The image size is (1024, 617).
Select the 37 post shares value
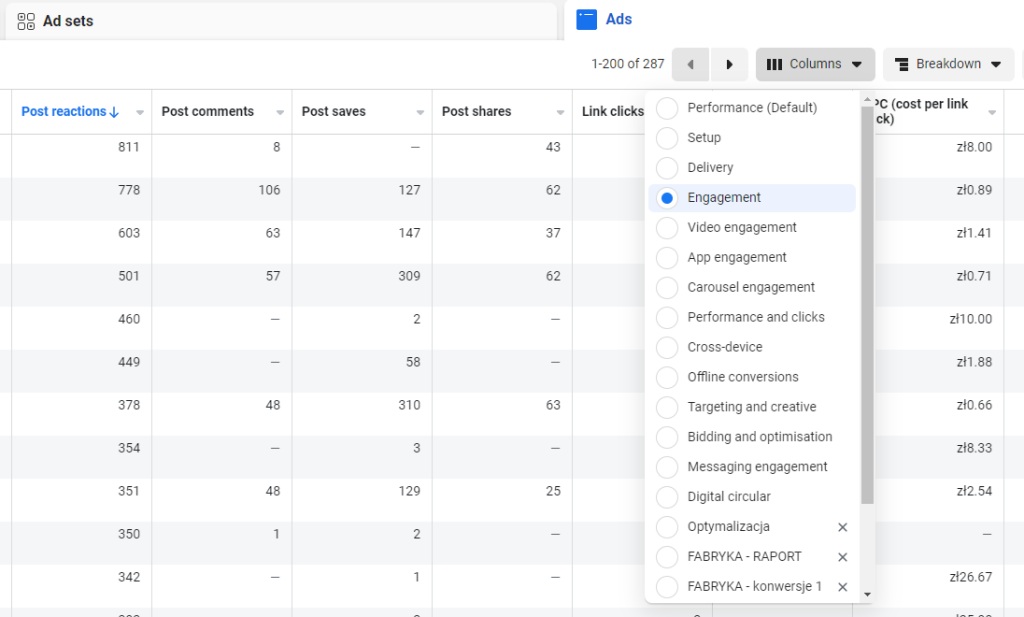pyautogui.click(x=553, y=233)
